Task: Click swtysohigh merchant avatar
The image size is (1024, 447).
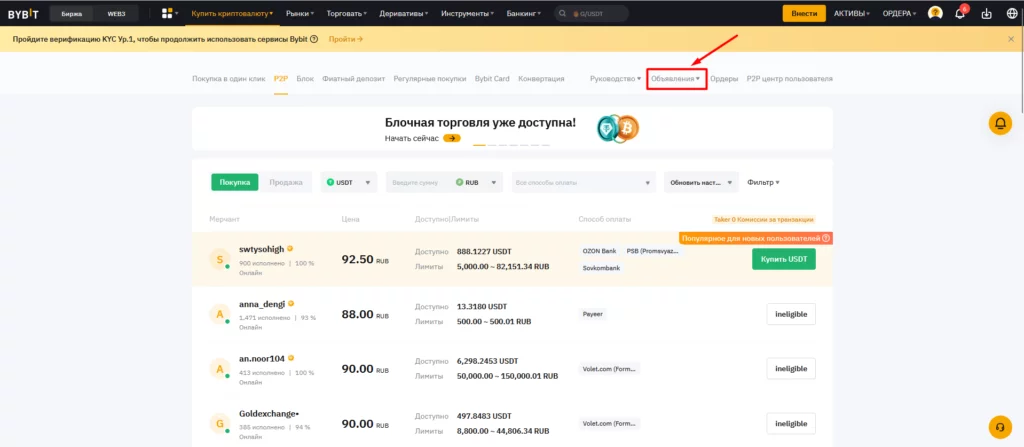Action: pos(219,259)
